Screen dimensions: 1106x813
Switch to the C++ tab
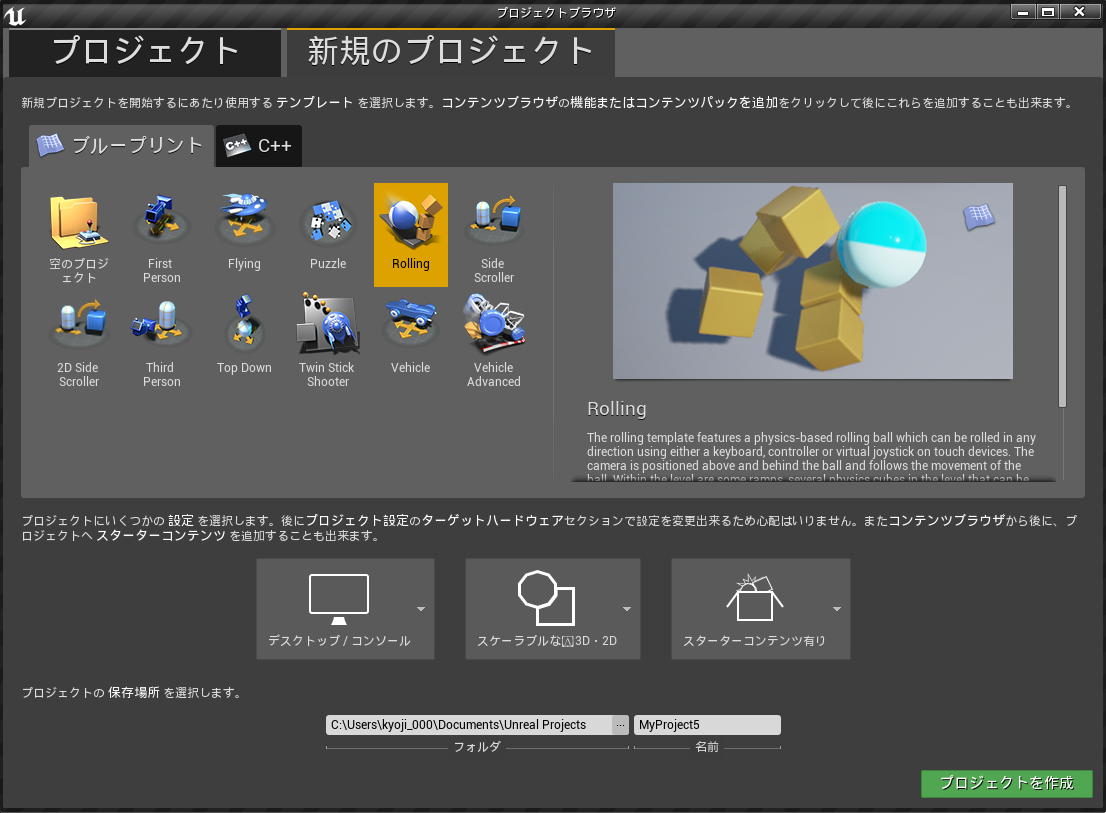[260, 146]
